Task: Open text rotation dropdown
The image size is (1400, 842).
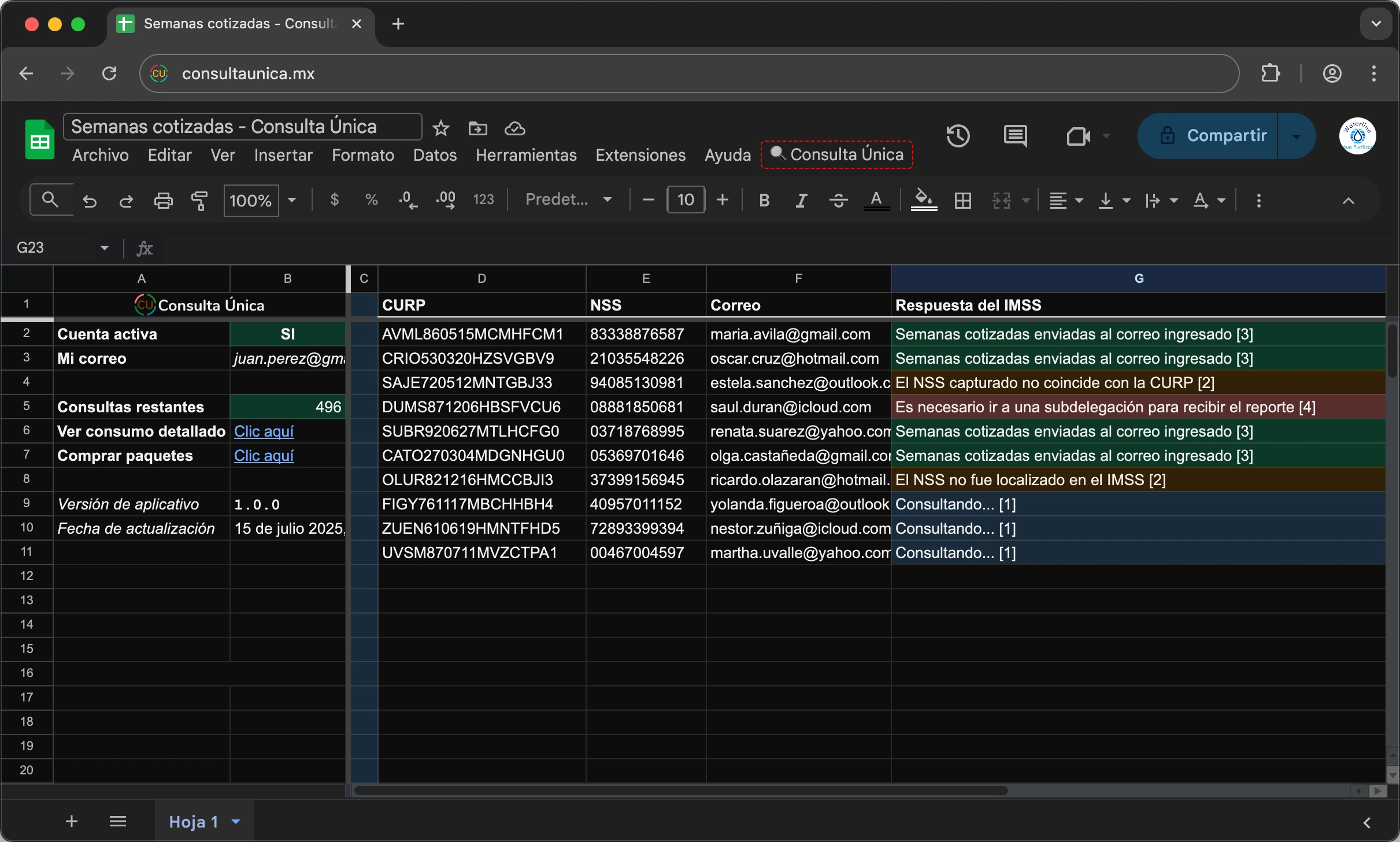Action: [1209, 201]
